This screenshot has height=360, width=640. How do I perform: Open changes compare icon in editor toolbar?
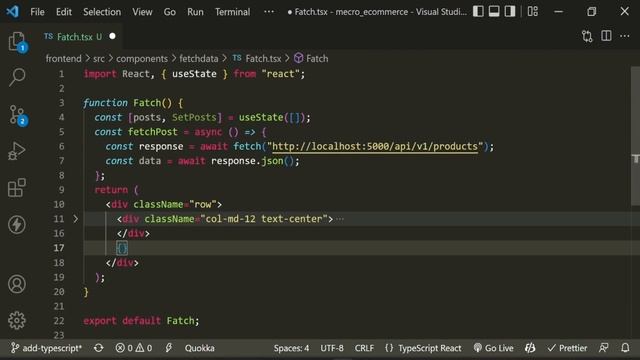587,36
